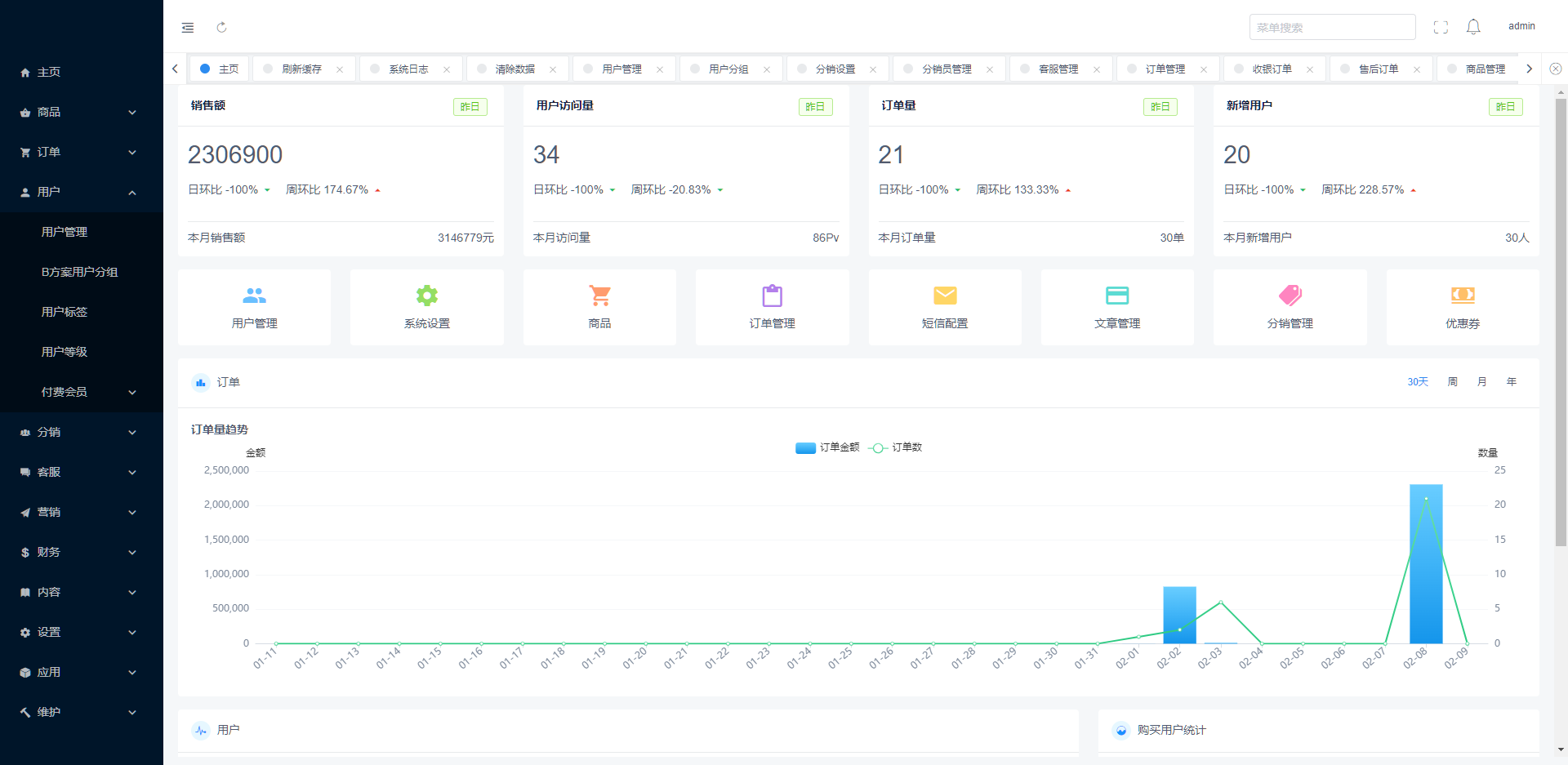Expand the 财务 sidebar menu
This screenshot has height=765, width=1568.
pyautogui.click(x=82, y=552)
